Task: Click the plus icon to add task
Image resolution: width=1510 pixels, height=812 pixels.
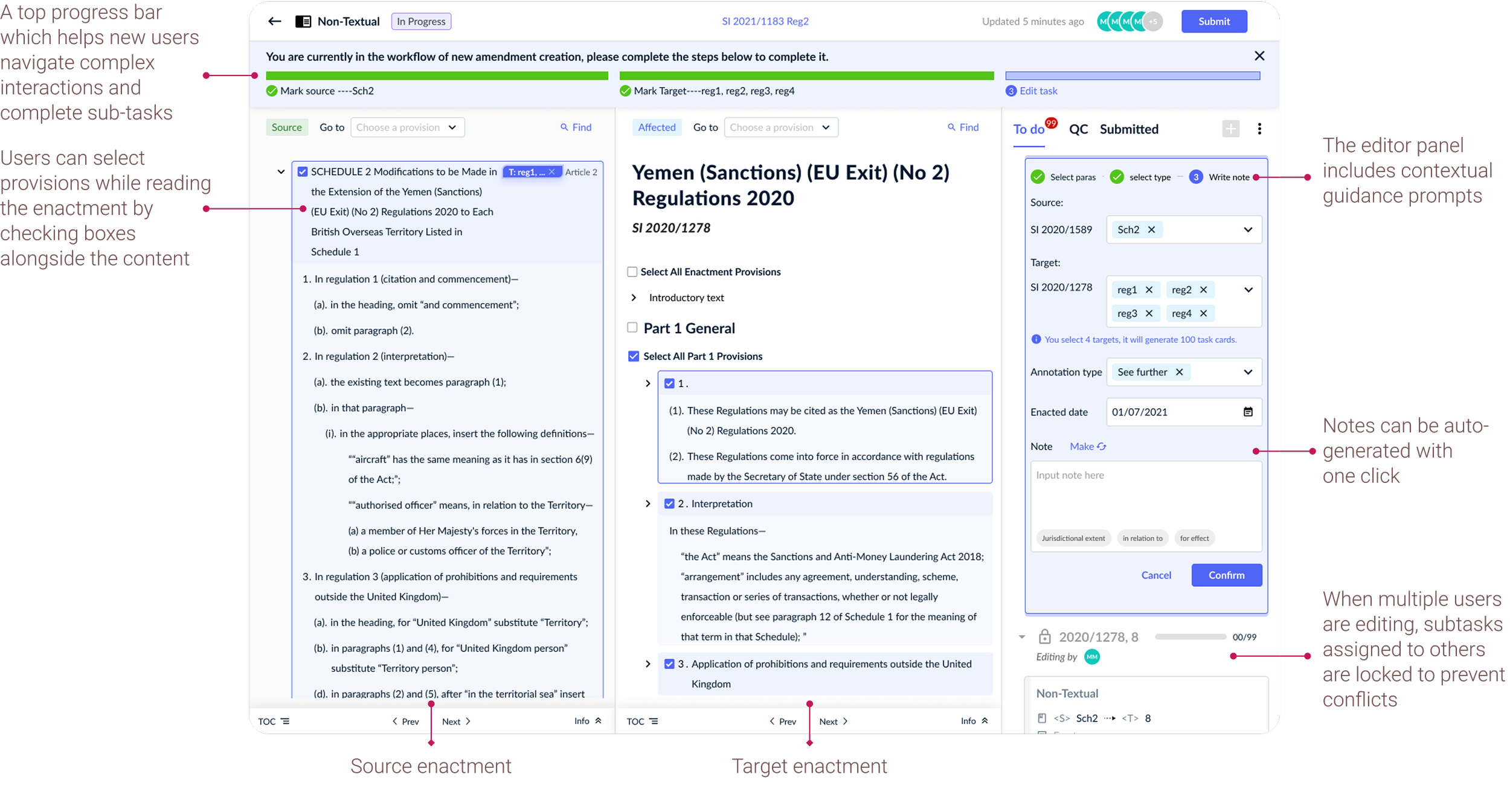Action: pyautogui.click(x=1230, y=129)
